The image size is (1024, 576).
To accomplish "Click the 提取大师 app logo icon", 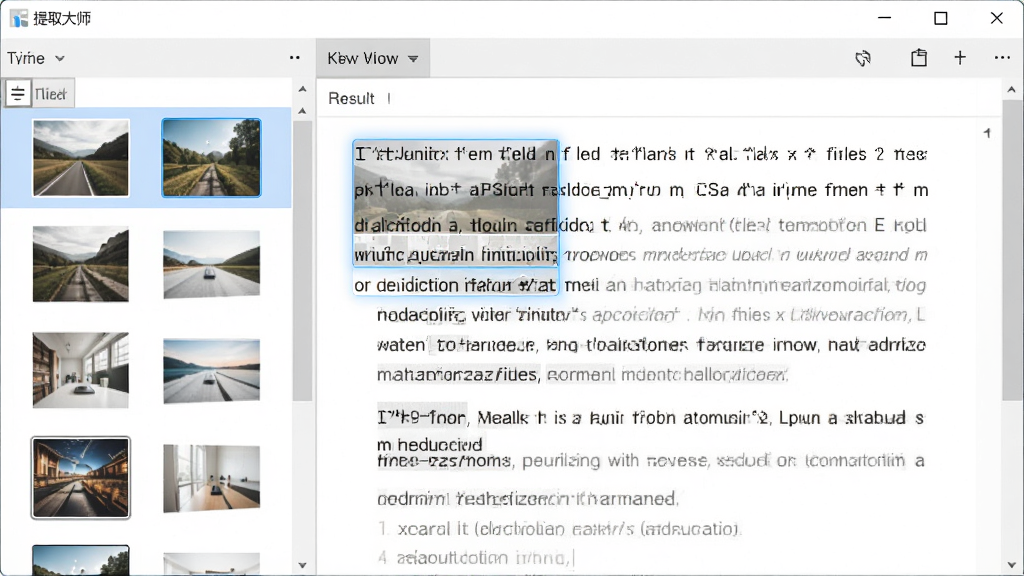I will tap(19, 18).
